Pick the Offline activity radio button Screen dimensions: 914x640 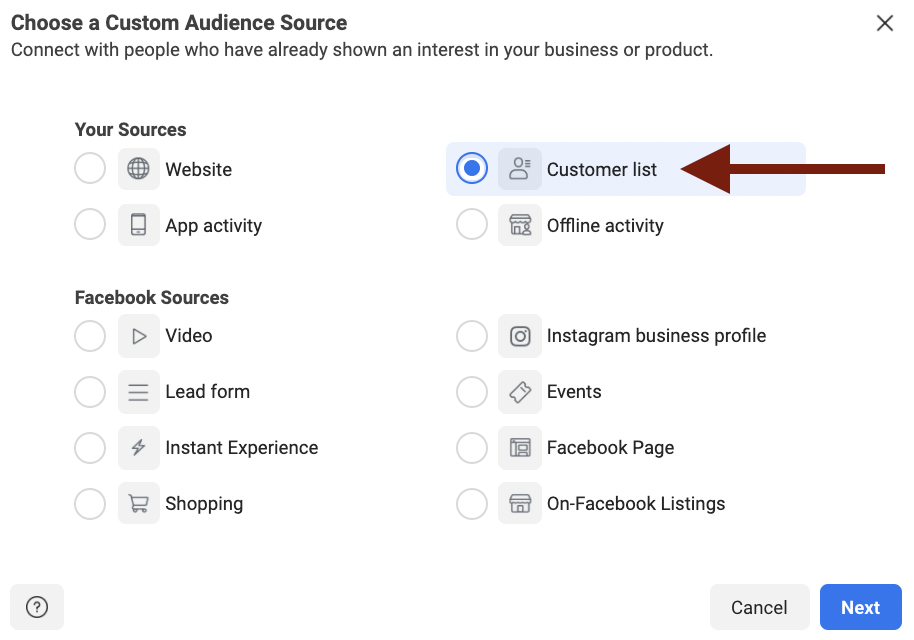point(472,224)
